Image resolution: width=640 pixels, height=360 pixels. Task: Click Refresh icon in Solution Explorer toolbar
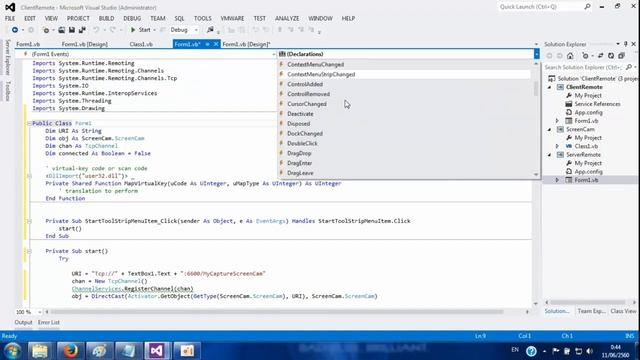pyautogui.click(x=611, y=56)
